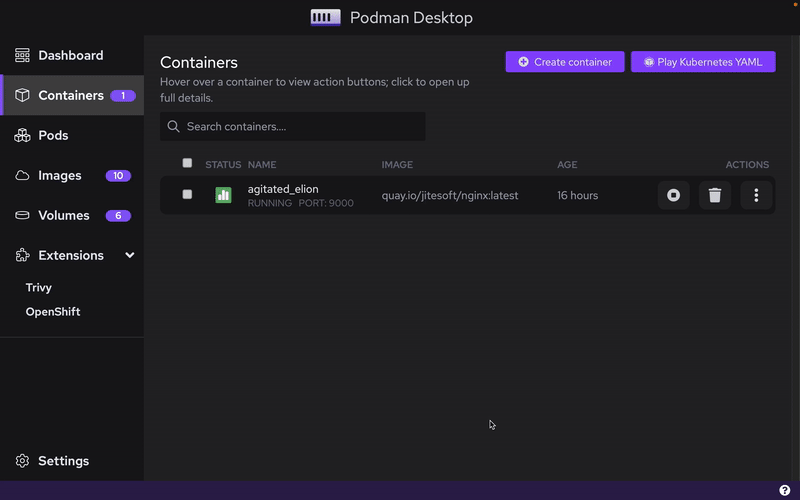The width and height of the screenshot is (800, 500).
Task: Click the Settings gear icon
Action: point(22,461)
